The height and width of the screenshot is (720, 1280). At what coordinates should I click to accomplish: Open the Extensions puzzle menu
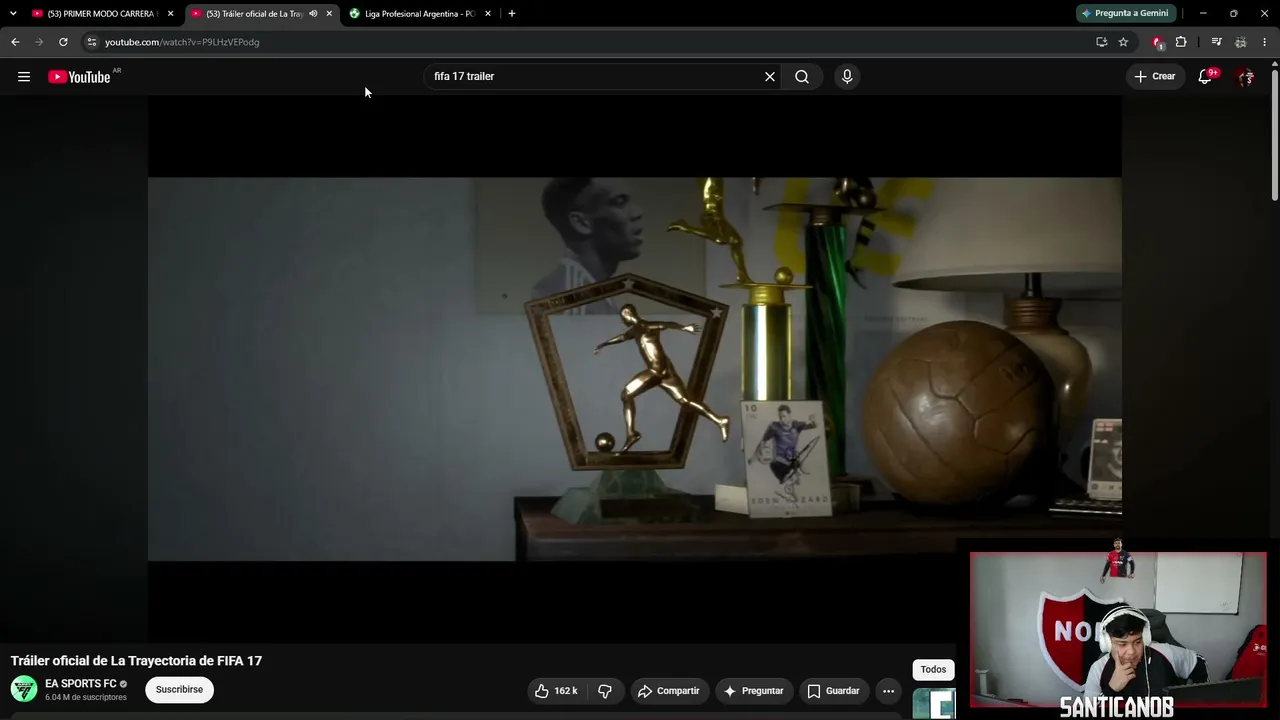(1181, 42)
